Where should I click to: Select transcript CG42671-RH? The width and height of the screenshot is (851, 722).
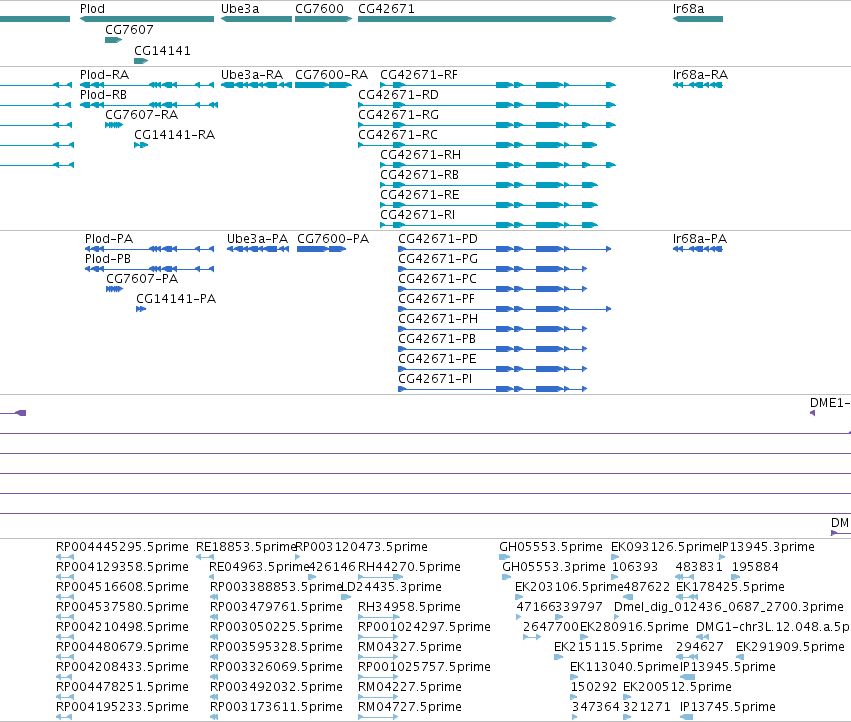pos(420,155)
